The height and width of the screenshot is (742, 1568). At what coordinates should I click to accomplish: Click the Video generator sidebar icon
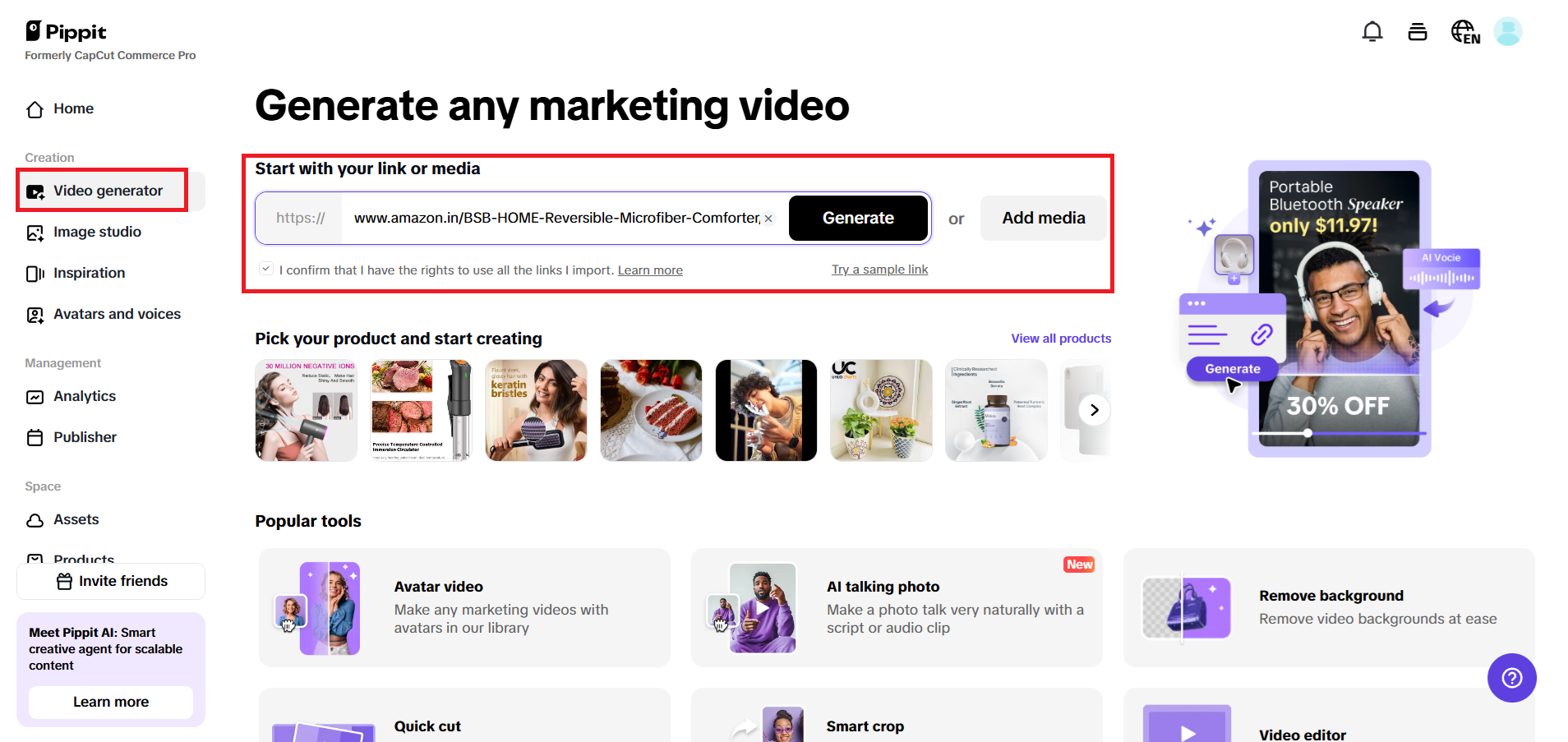[35, 191]
